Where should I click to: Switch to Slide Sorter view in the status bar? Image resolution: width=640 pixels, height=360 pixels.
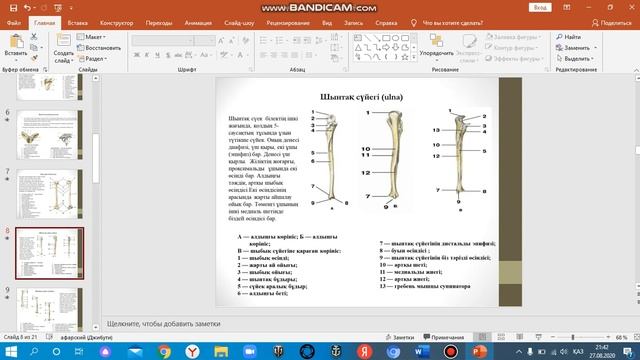[501, 337]
